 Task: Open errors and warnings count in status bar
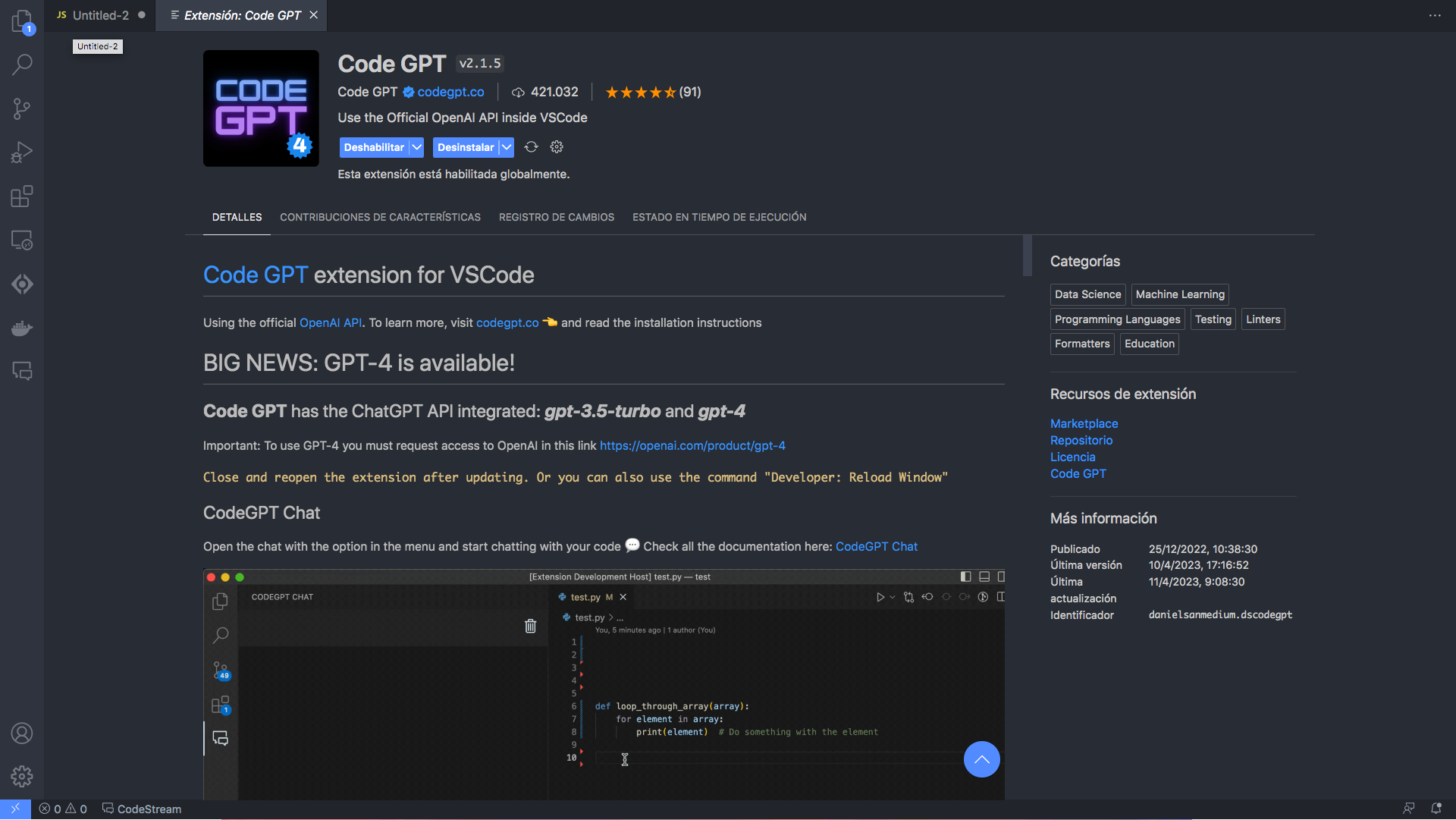[x=63, y=809]
